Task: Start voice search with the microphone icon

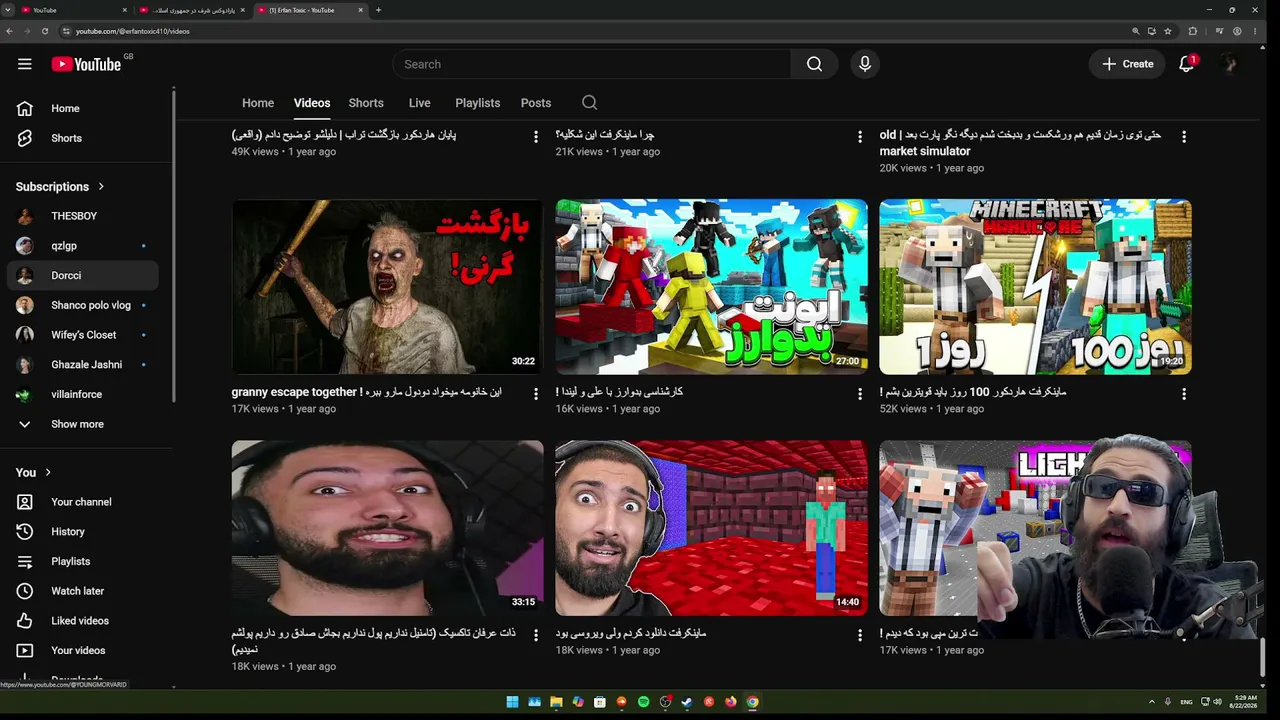Action: point(865,64)
